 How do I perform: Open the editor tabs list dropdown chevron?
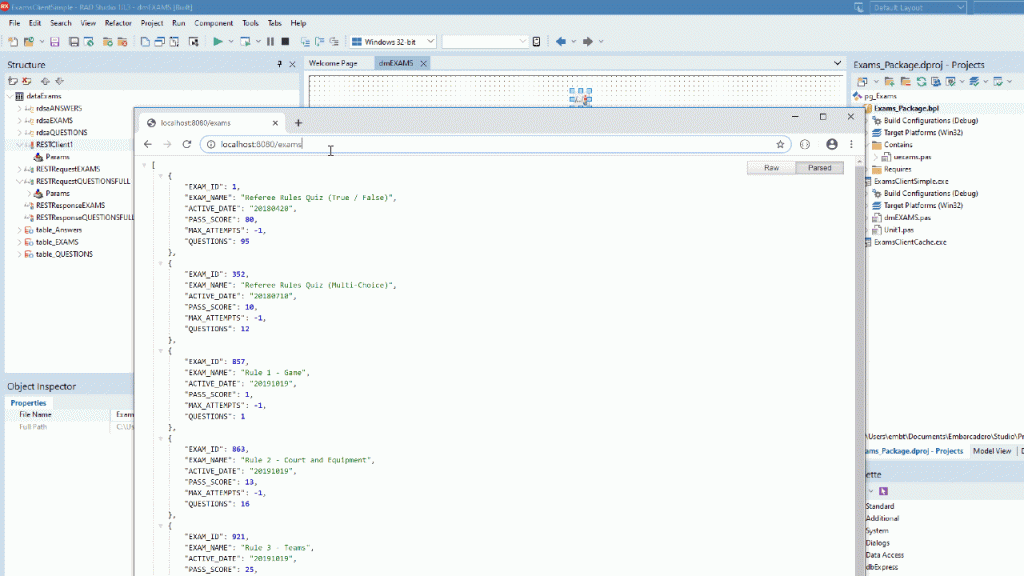coord(837,63)
